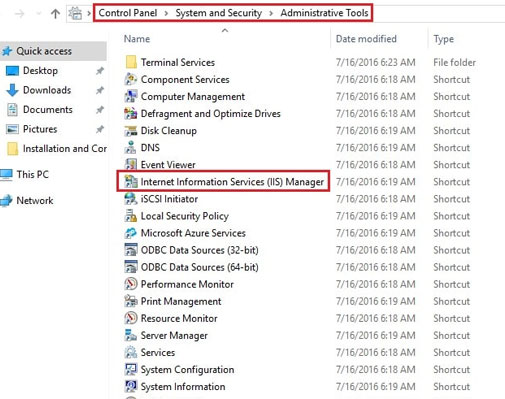This screenshot has height=399, width=505.
Task: Click the IIS Manager icon
Action: [131, 182]
